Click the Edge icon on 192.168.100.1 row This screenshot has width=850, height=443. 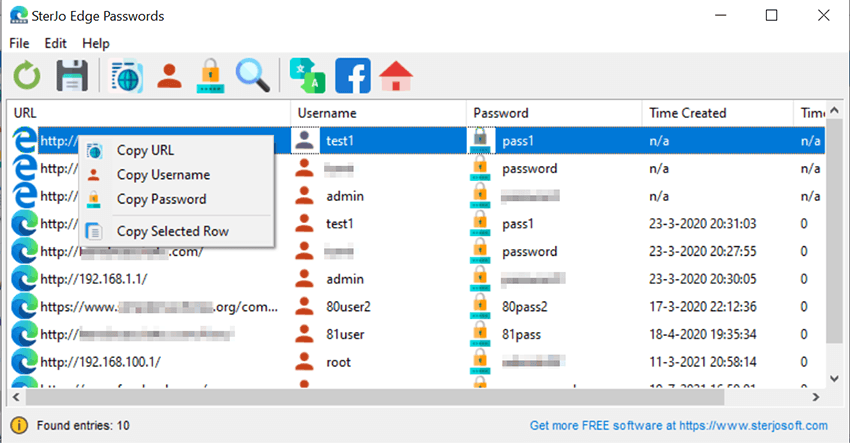click(24, 362)
